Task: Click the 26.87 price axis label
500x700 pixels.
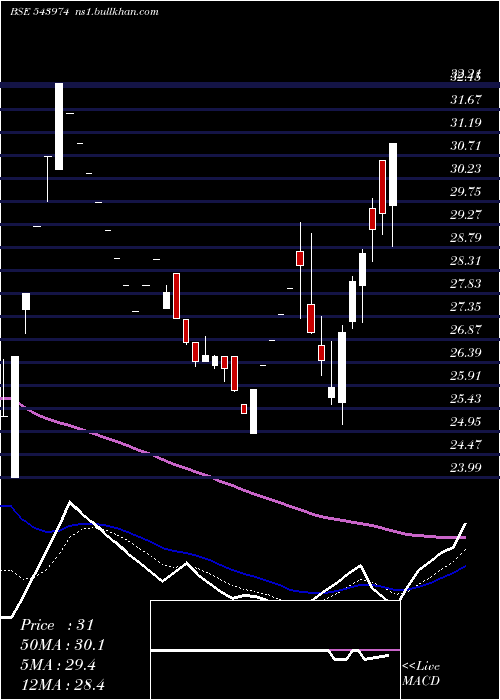Action: tap(466, 329)
